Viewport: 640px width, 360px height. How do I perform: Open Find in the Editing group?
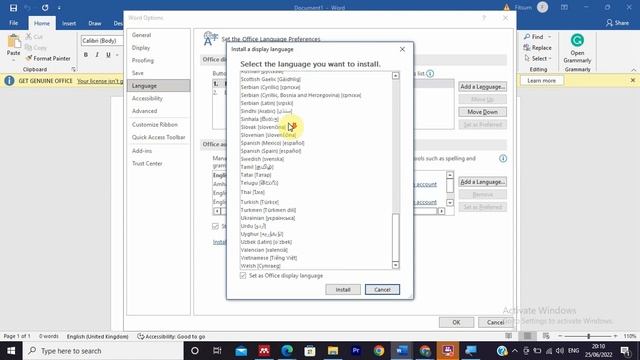coord(534,37)
